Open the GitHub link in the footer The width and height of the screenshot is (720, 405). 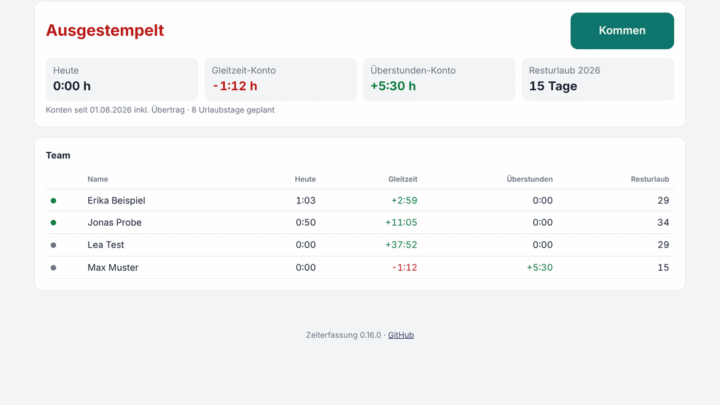click(400, 335)
